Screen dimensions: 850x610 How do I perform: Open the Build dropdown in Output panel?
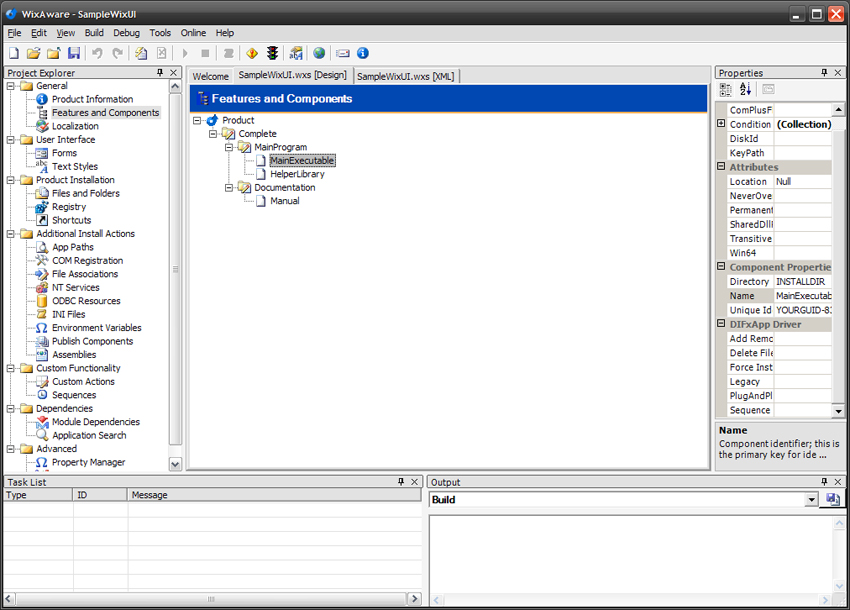pyautogui.click(x=812, y=499)
